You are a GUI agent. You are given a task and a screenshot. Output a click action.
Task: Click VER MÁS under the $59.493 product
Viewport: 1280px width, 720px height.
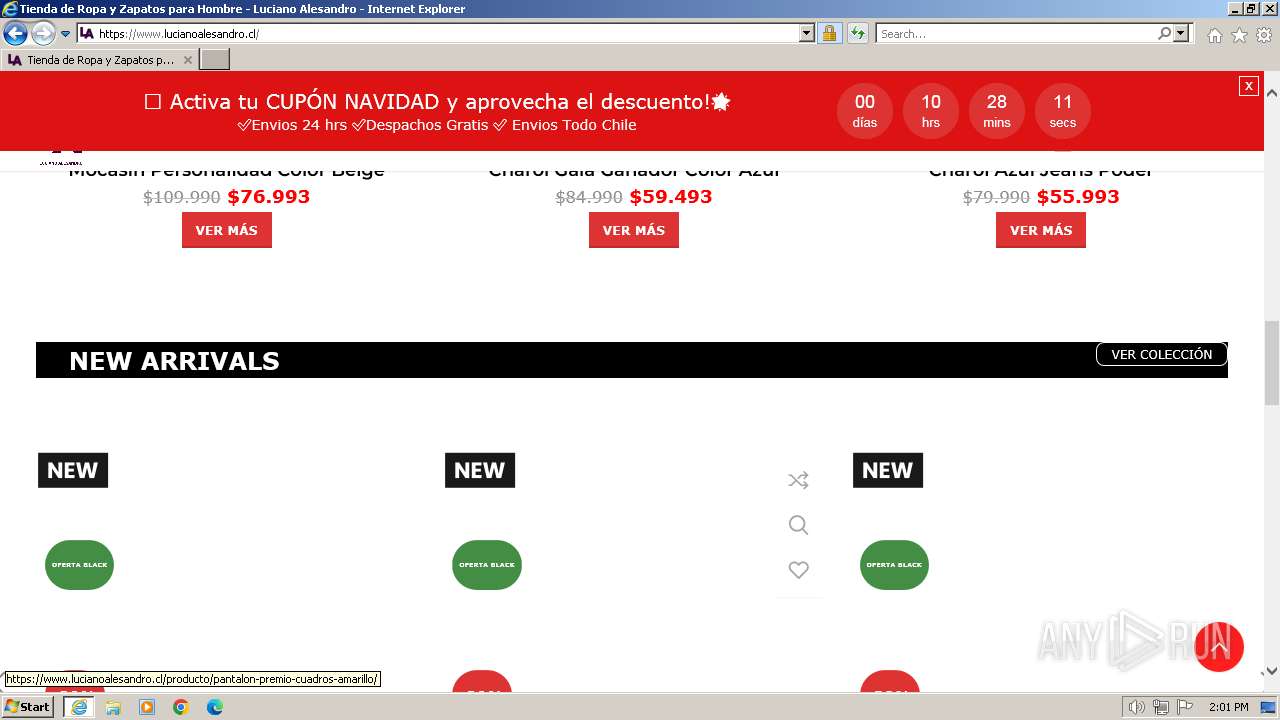(x=634, y=230)
